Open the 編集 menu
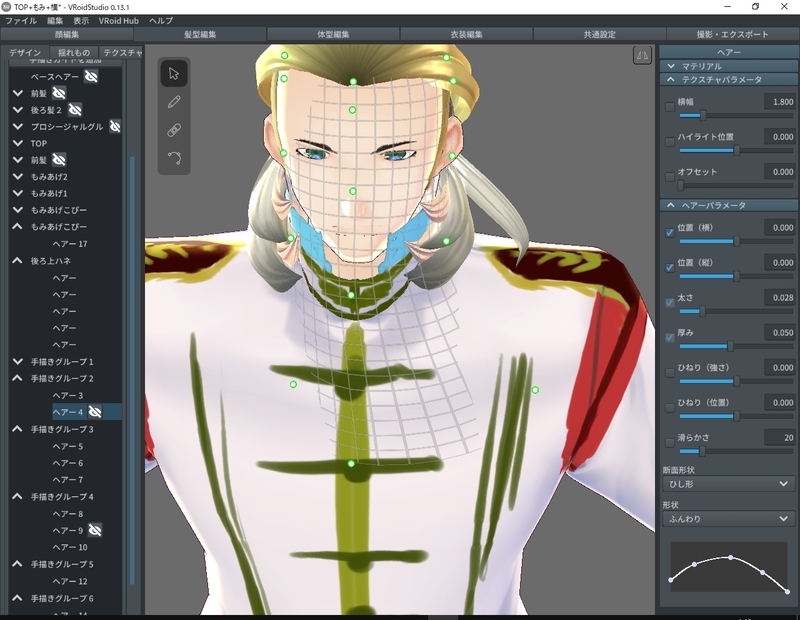The width and height of the screenshot is (800, 620). pos(55,21)
